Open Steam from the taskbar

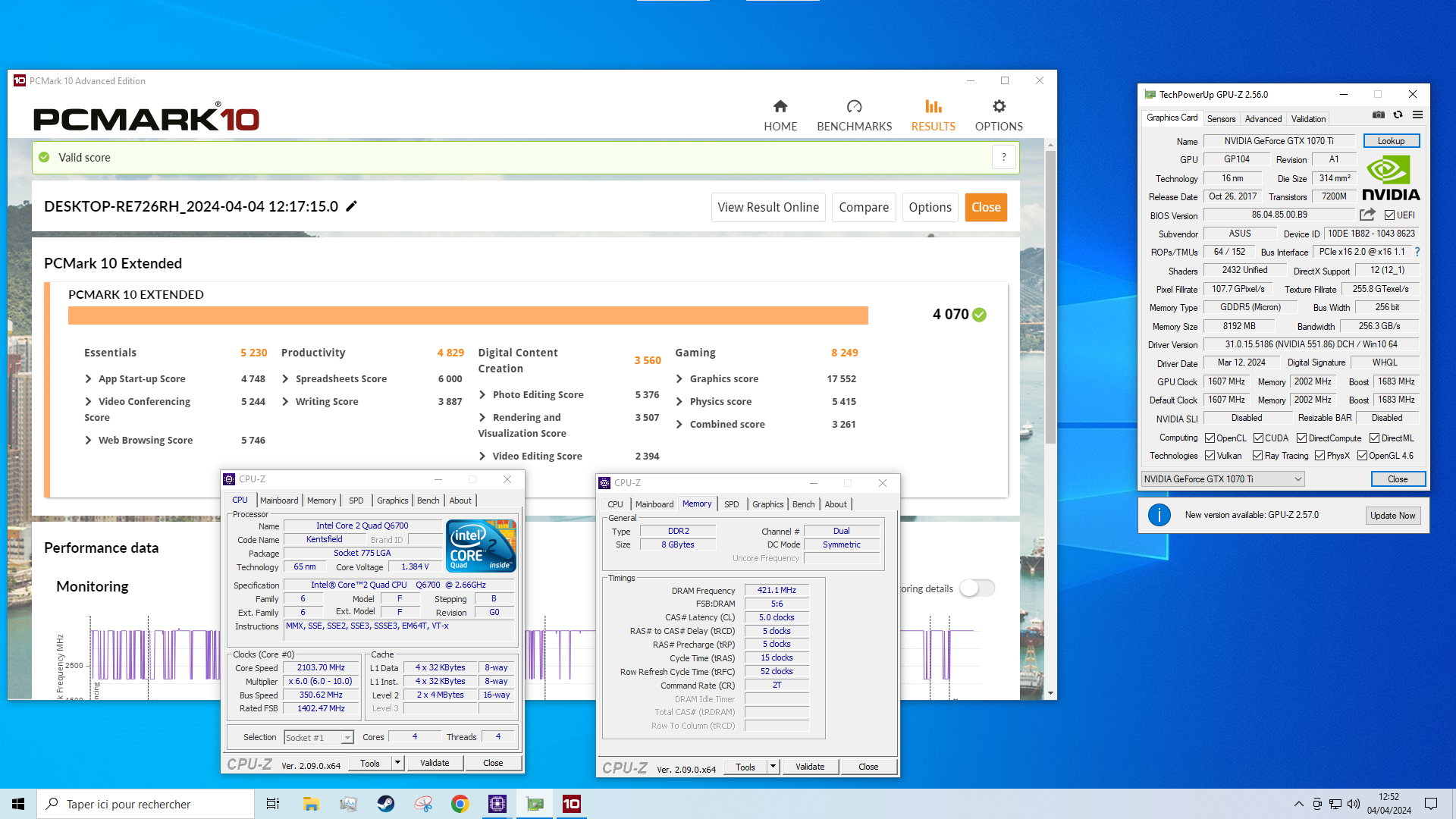(x=386, y=804)
